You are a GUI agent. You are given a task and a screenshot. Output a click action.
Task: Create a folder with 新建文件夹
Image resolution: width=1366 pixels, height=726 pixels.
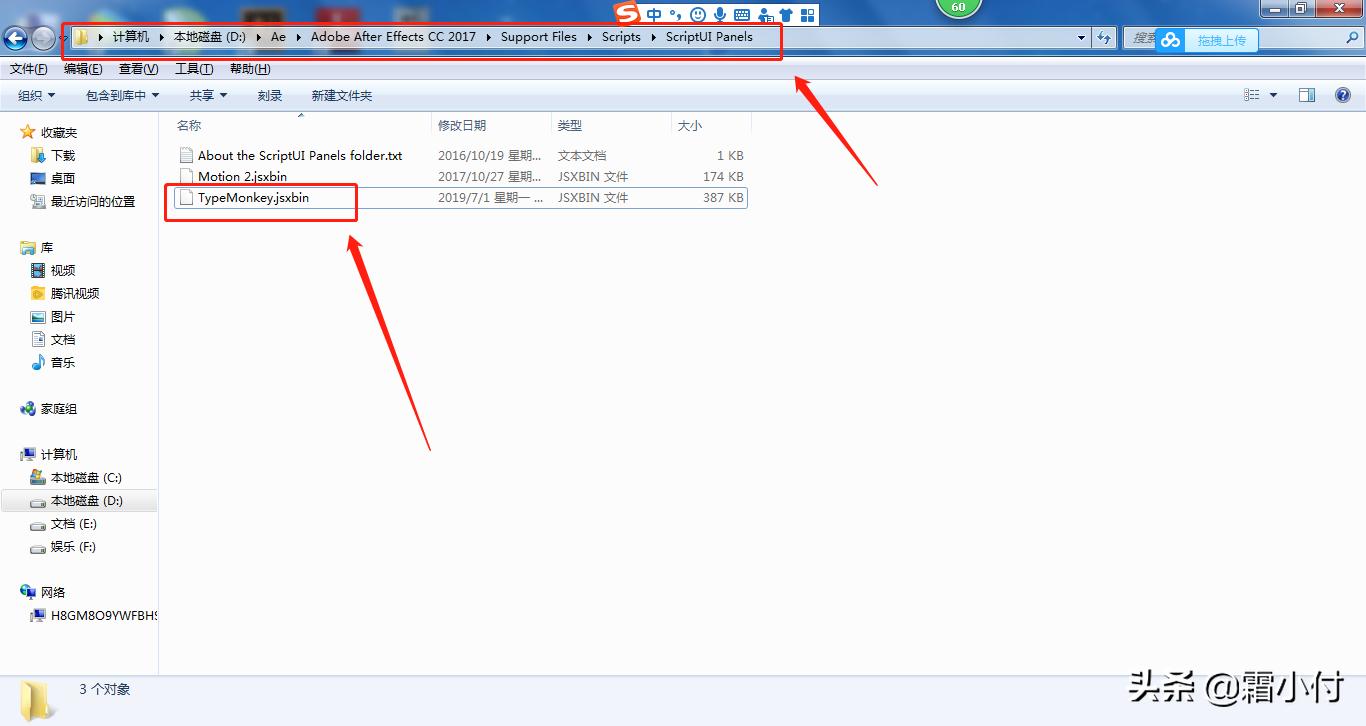tap(342, 96)
